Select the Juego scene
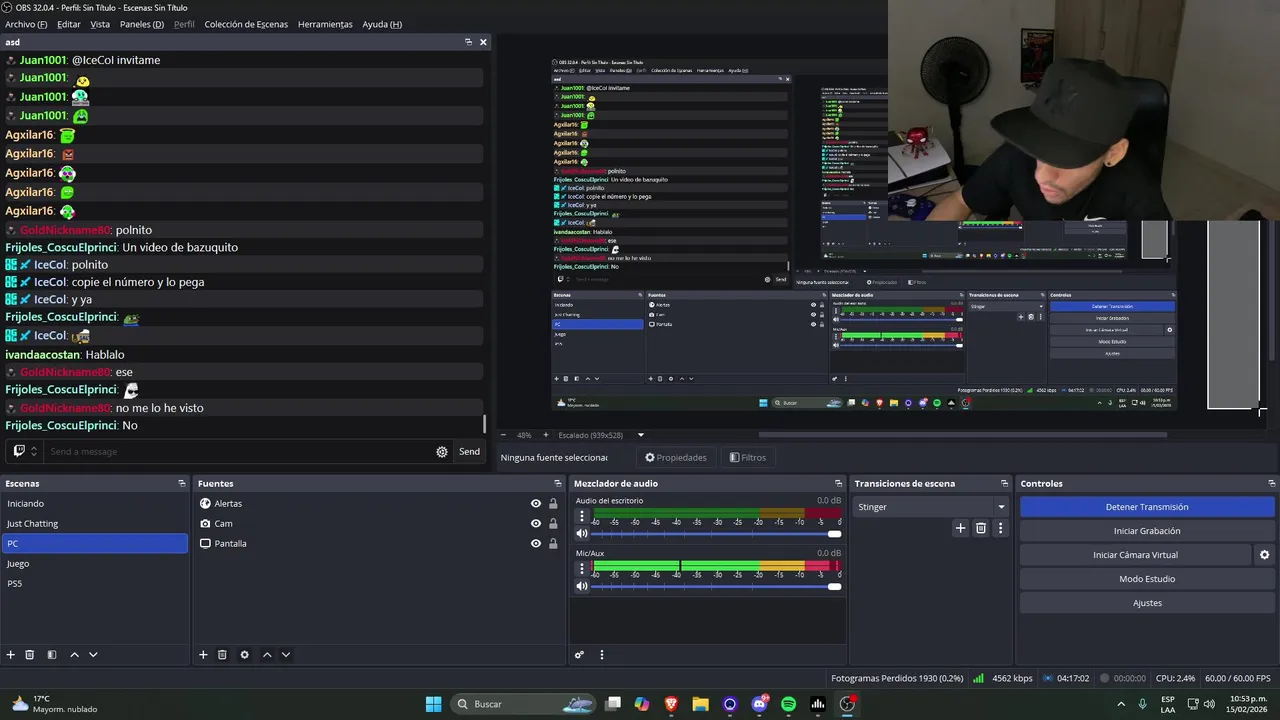 pos(94,564)
